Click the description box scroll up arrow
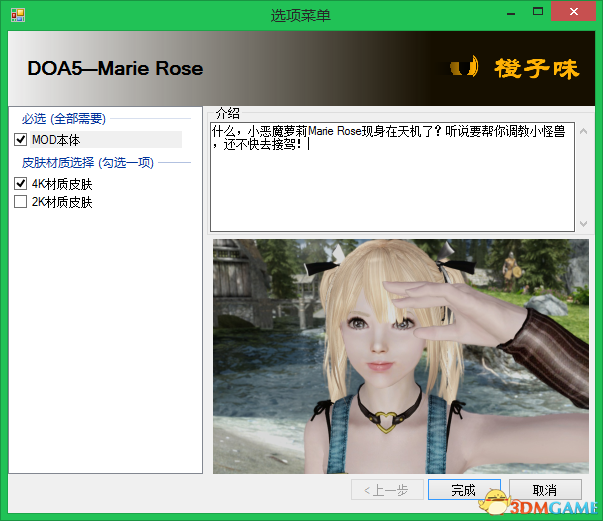The height and width of the screenshot is (521, 603). (582, 132)
